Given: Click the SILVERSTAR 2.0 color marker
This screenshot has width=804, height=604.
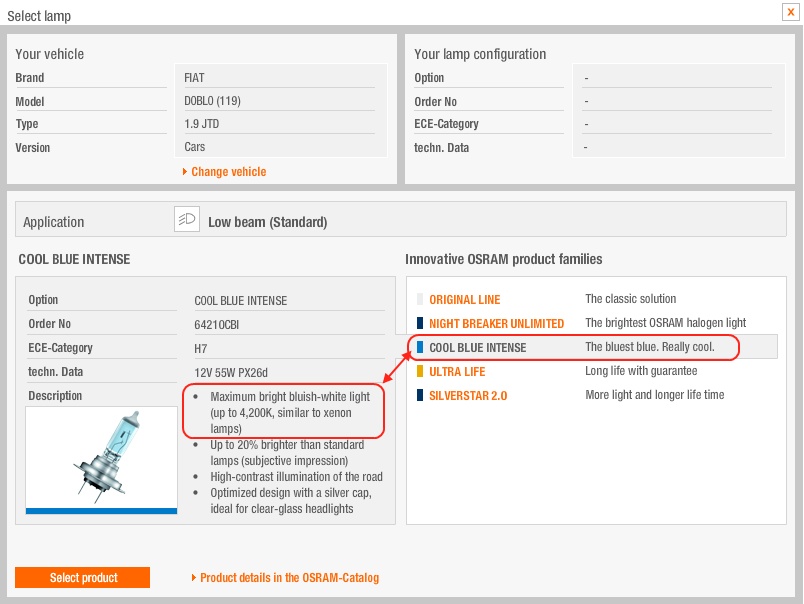Looking at the screenshot, I should tap(420, 396).
